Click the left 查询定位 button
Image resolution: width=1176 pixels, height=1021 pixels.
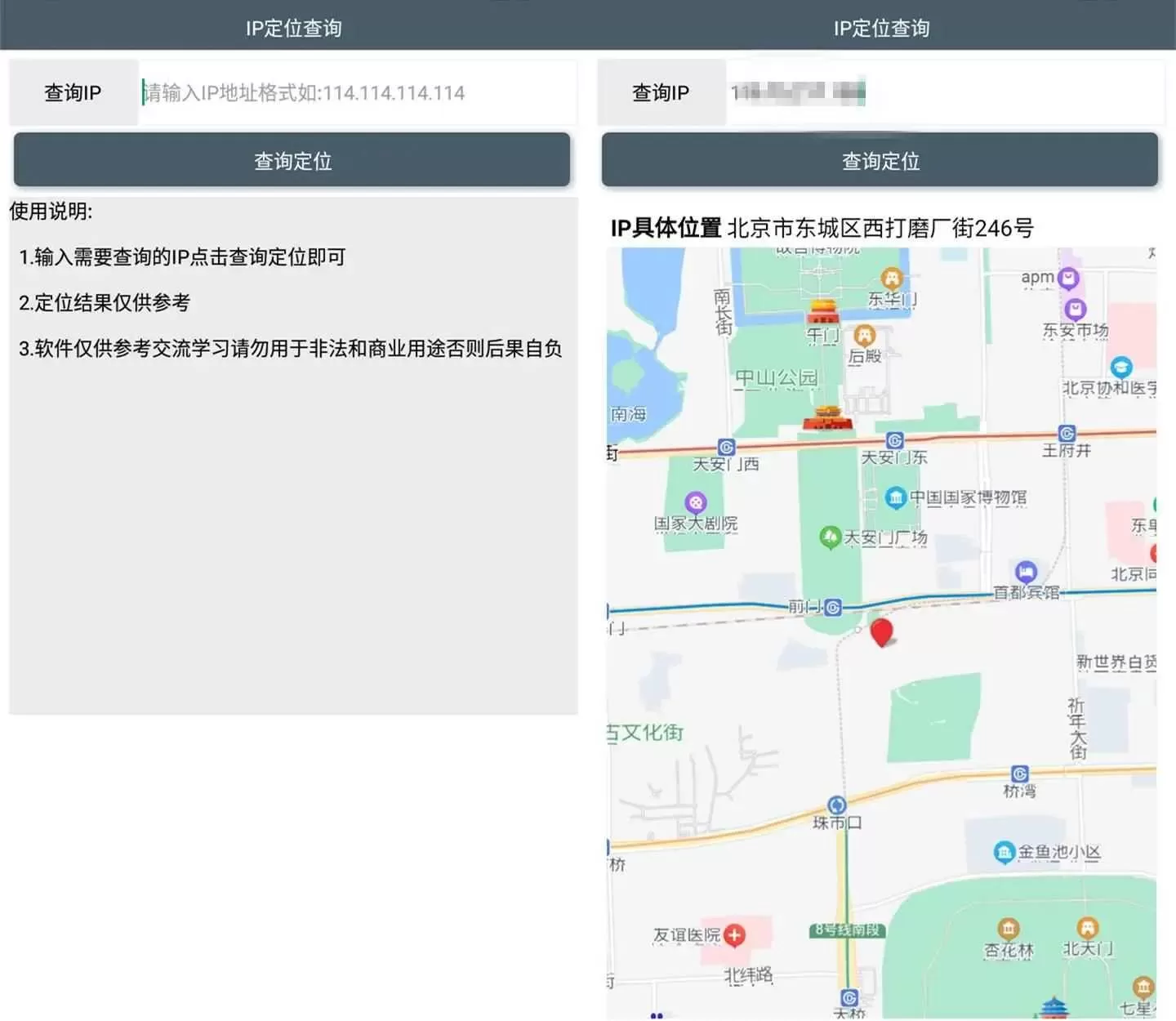tap(292, 161)
